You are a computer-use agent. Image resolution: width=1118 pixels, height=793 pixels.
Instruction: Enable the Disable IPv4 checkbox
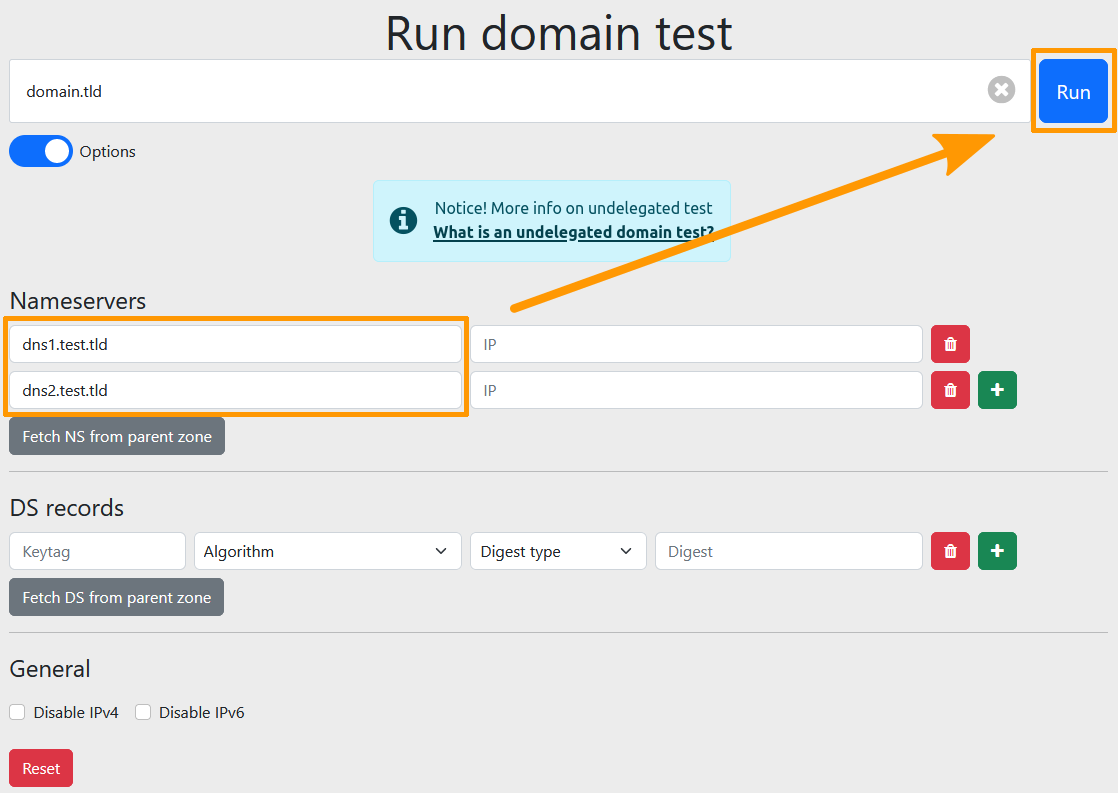pos(16,712)
